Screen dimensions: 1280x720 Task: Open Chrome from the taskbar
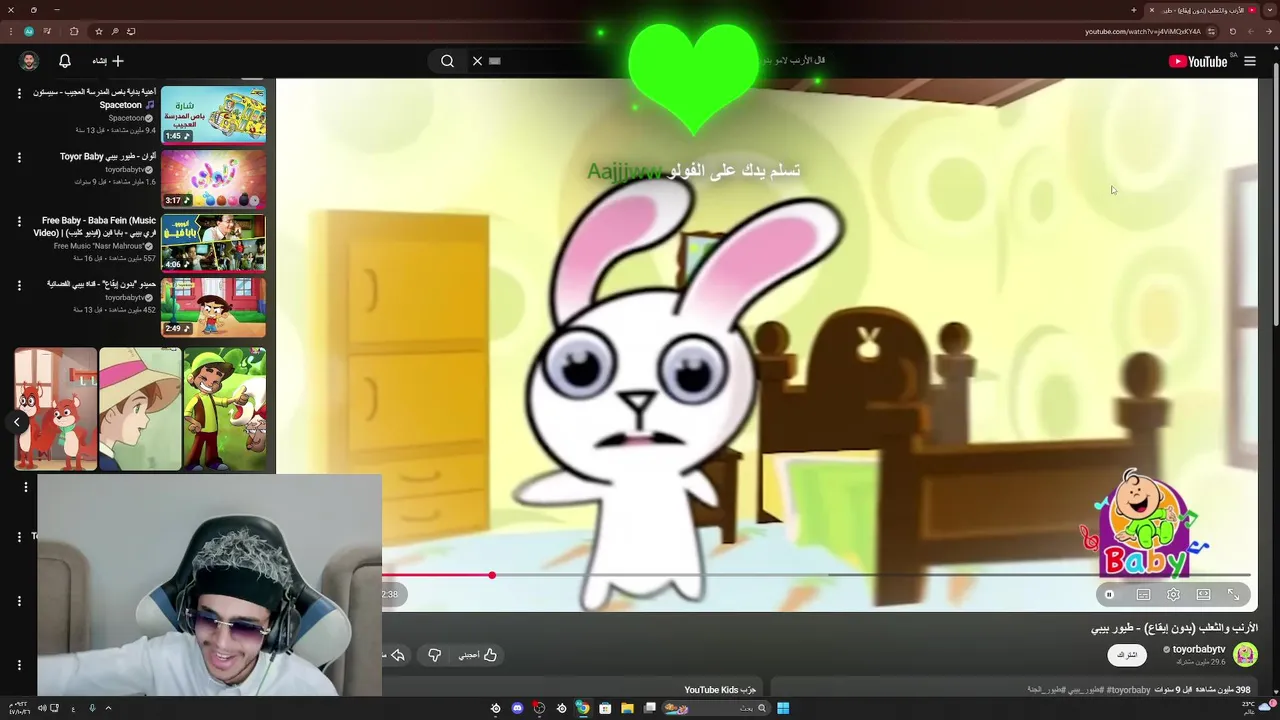(582, 708)
